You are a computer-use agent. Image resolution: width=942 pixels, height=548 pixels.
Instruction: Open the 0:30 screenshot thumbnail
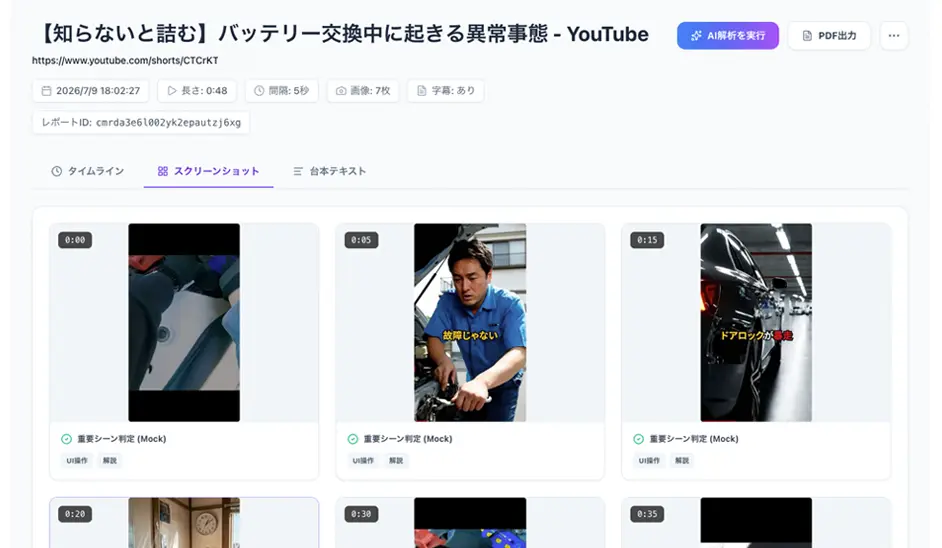pyautogui.click(x=470, y=522)
